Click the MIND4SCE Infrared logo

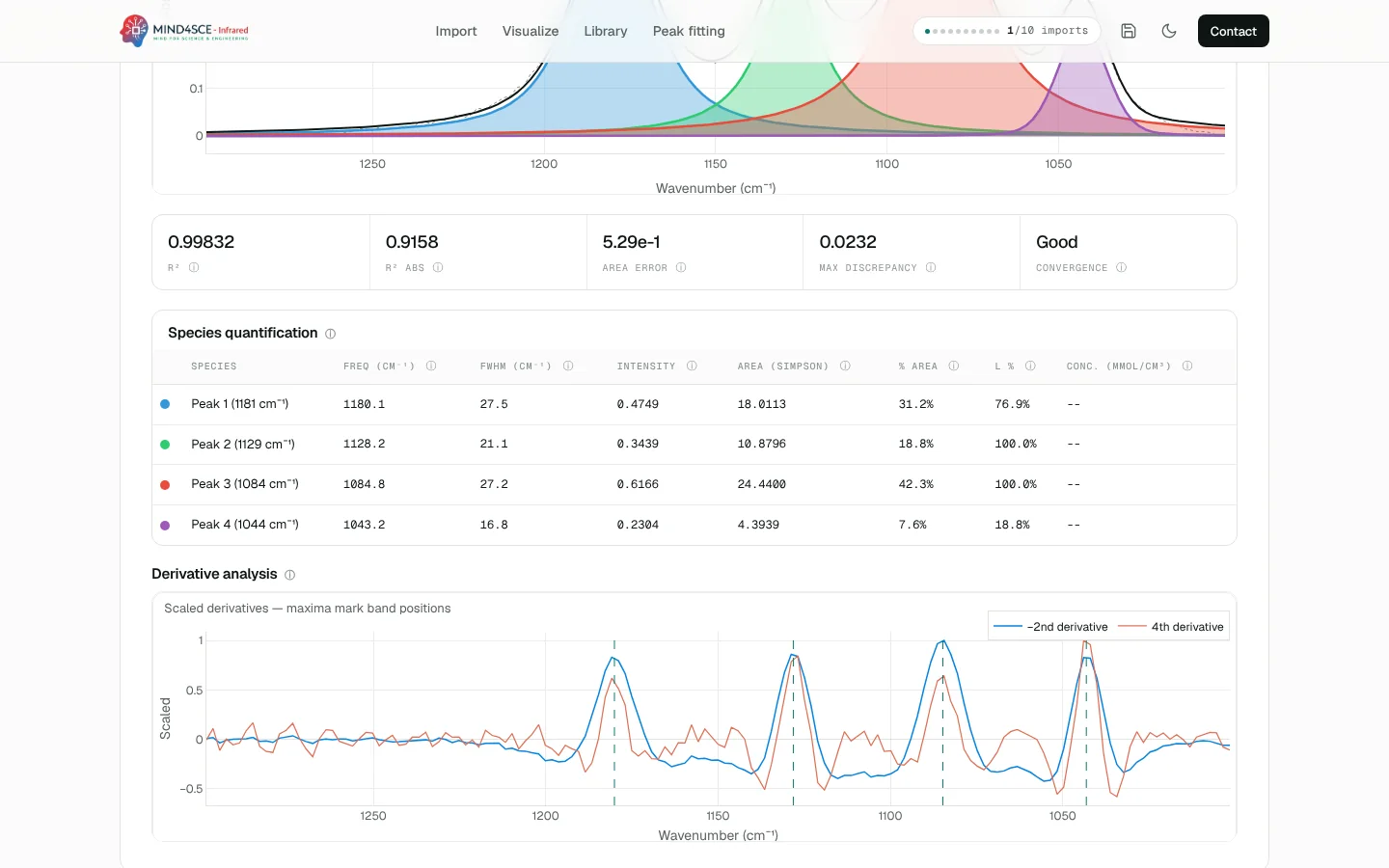pyautogui.click(x=184, y=31)
